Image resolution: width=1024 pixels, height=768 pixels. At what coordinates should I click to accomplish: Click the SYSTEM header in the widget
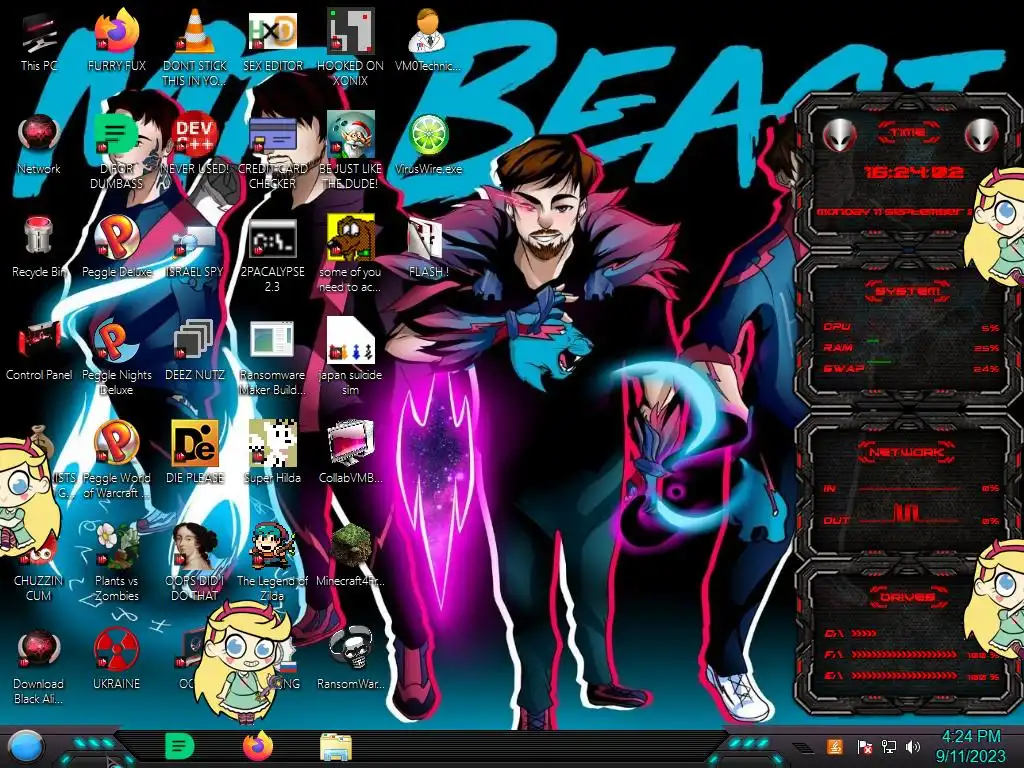click(x=908, y=291)
